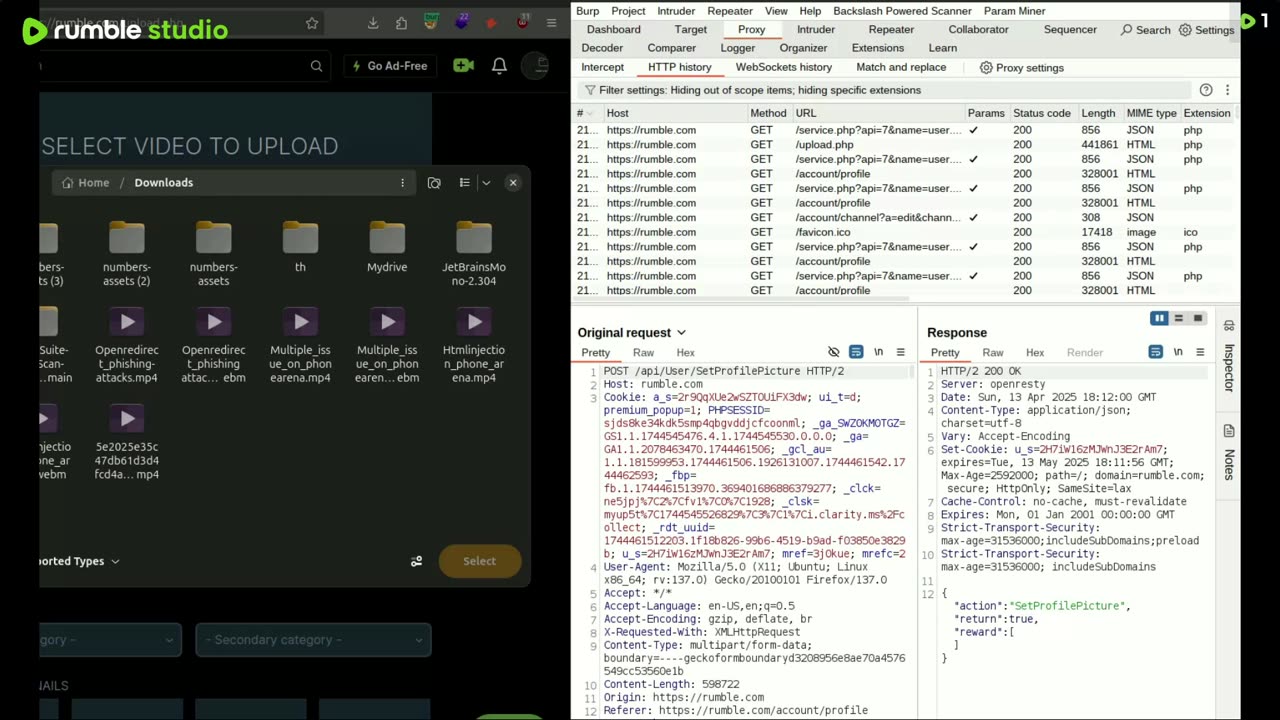The width and height of the screenshot is (1280, 720).
Task: Open the Firefox hamburger menu
Action: pos(551,23)
